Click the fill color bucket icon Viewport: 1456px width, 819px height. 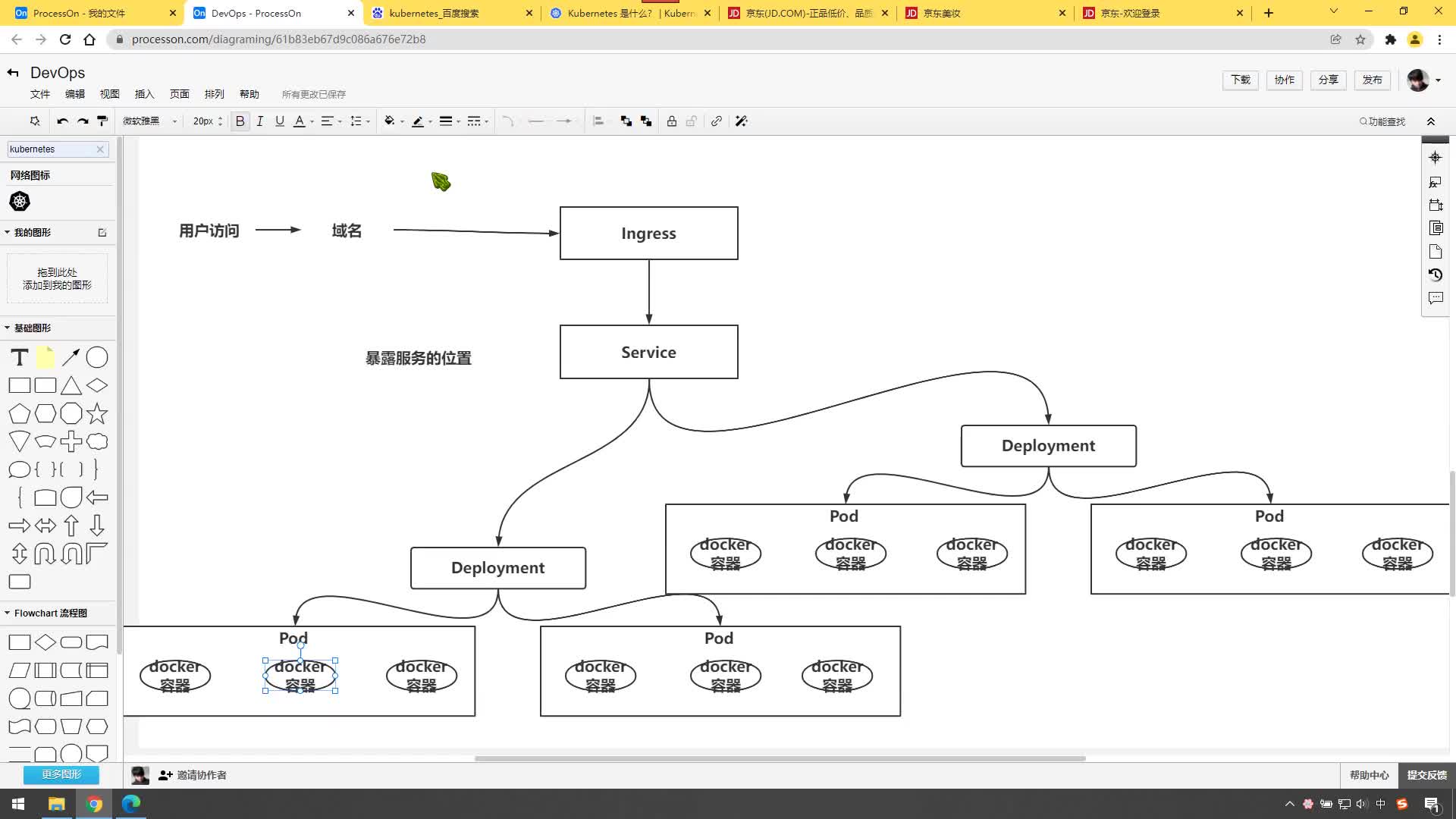[389, 121]
